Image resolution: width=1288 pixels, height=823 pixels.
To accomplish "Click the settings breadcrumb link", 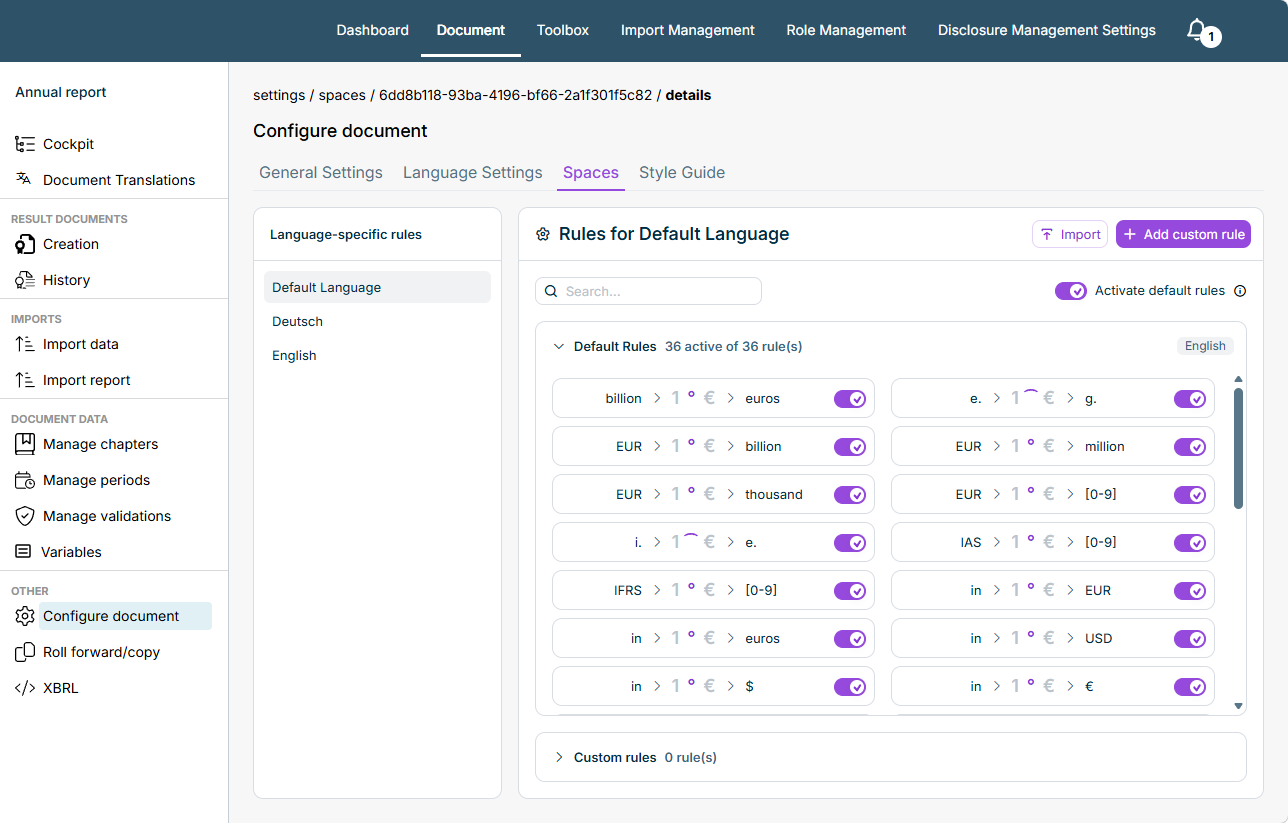I will [x=279, y=95].
